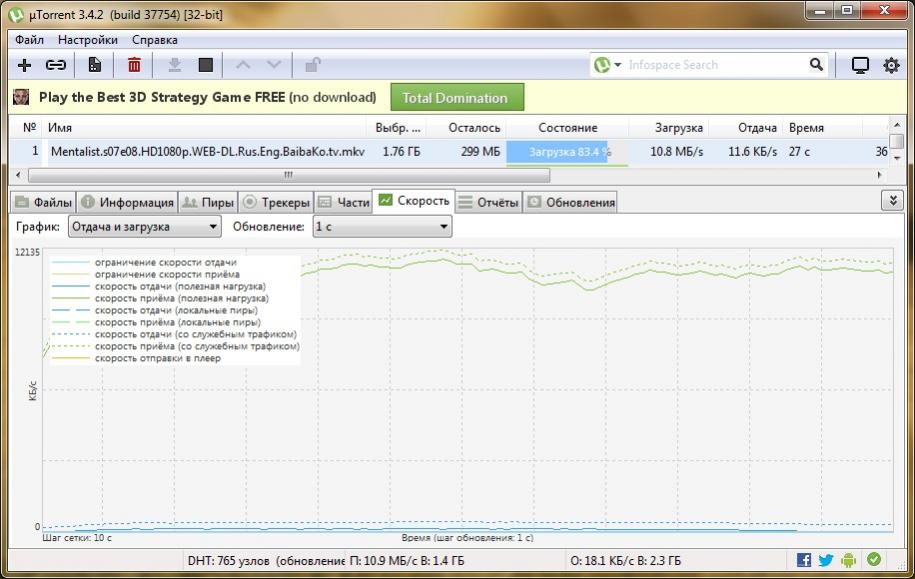Click legend entry 'скорость отправки в плеер'
This screenshot has width=915, height=579.
158,358
